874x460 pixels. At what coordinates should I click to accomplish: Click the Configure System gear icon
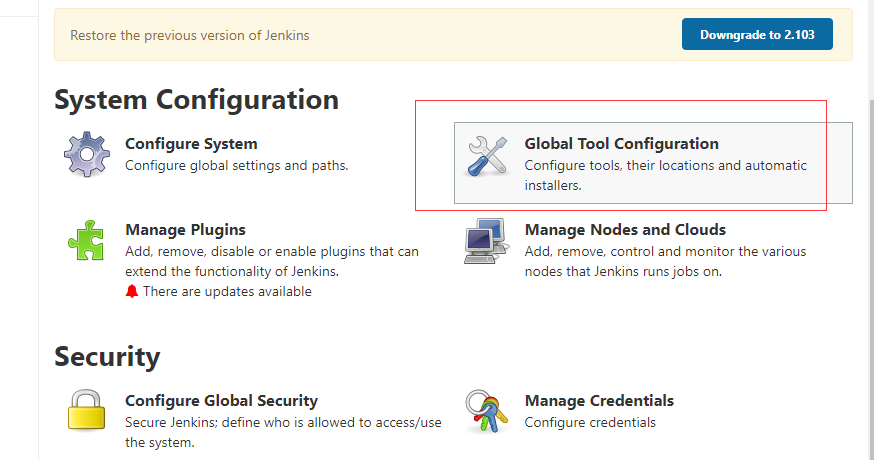click(x=86, y=154)
